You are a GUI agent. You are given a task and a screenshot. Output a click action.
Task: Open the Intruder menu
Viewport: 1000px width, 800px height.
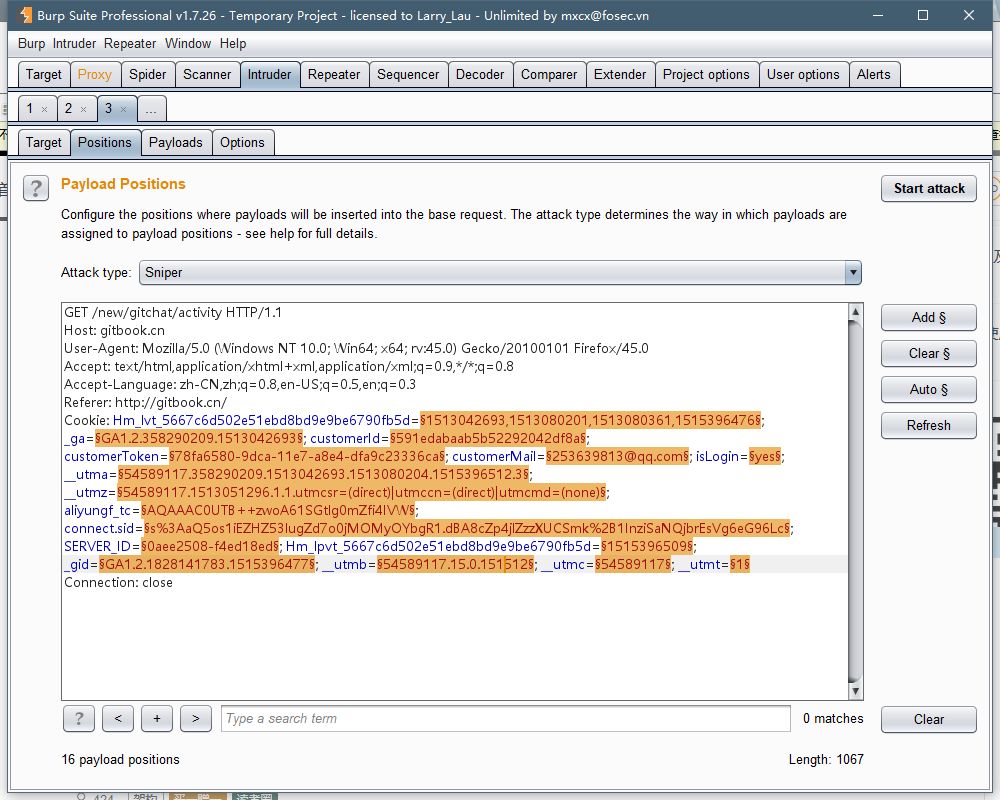coord(74,43)
